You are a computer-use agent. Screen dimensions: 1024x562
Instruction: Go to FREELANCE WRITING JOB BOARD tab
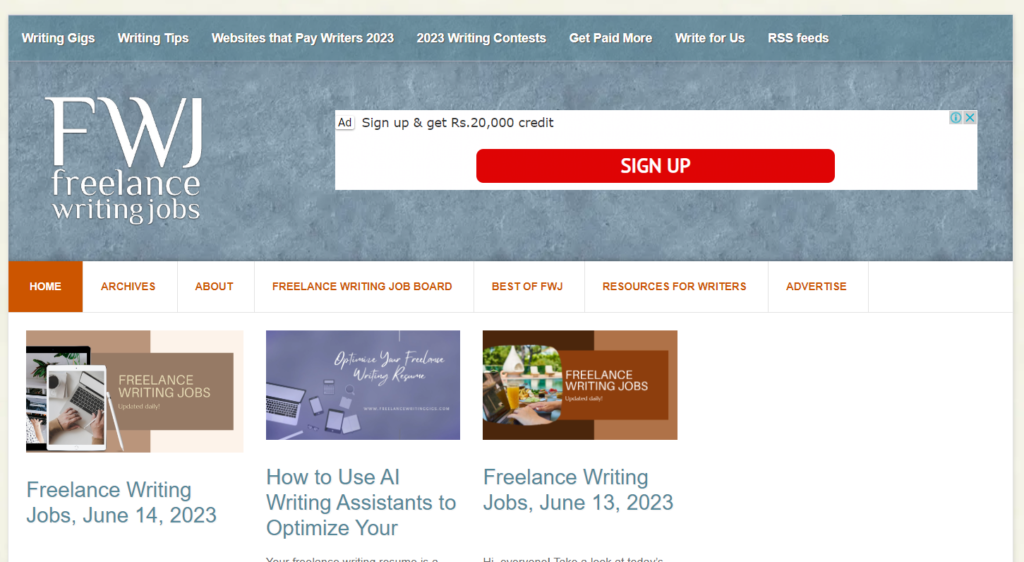coord(362,287)
